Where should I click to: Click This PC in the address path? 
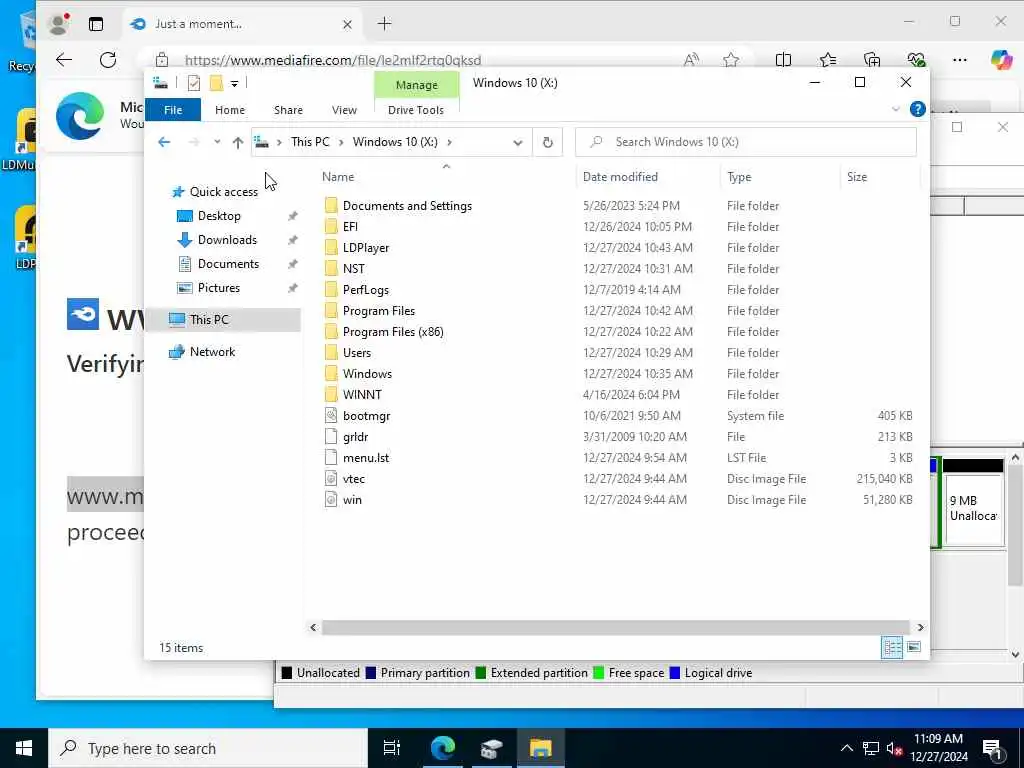coord(310,142)
